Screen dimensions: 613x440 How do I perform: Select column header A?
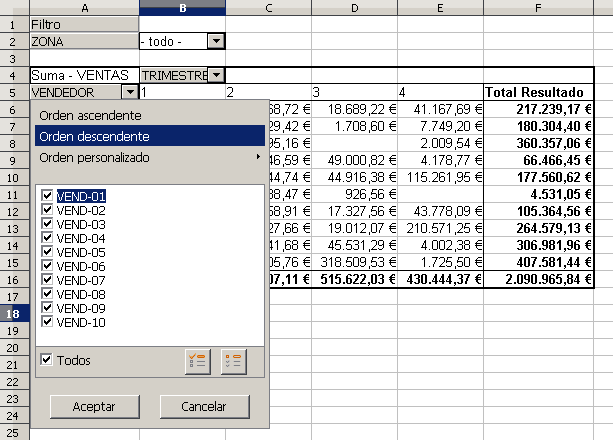tap(84, 8)
